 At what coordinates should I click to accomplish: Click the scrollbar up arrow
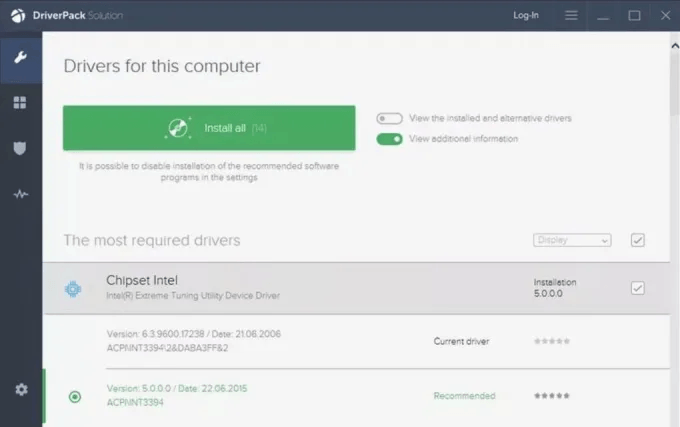675,46
